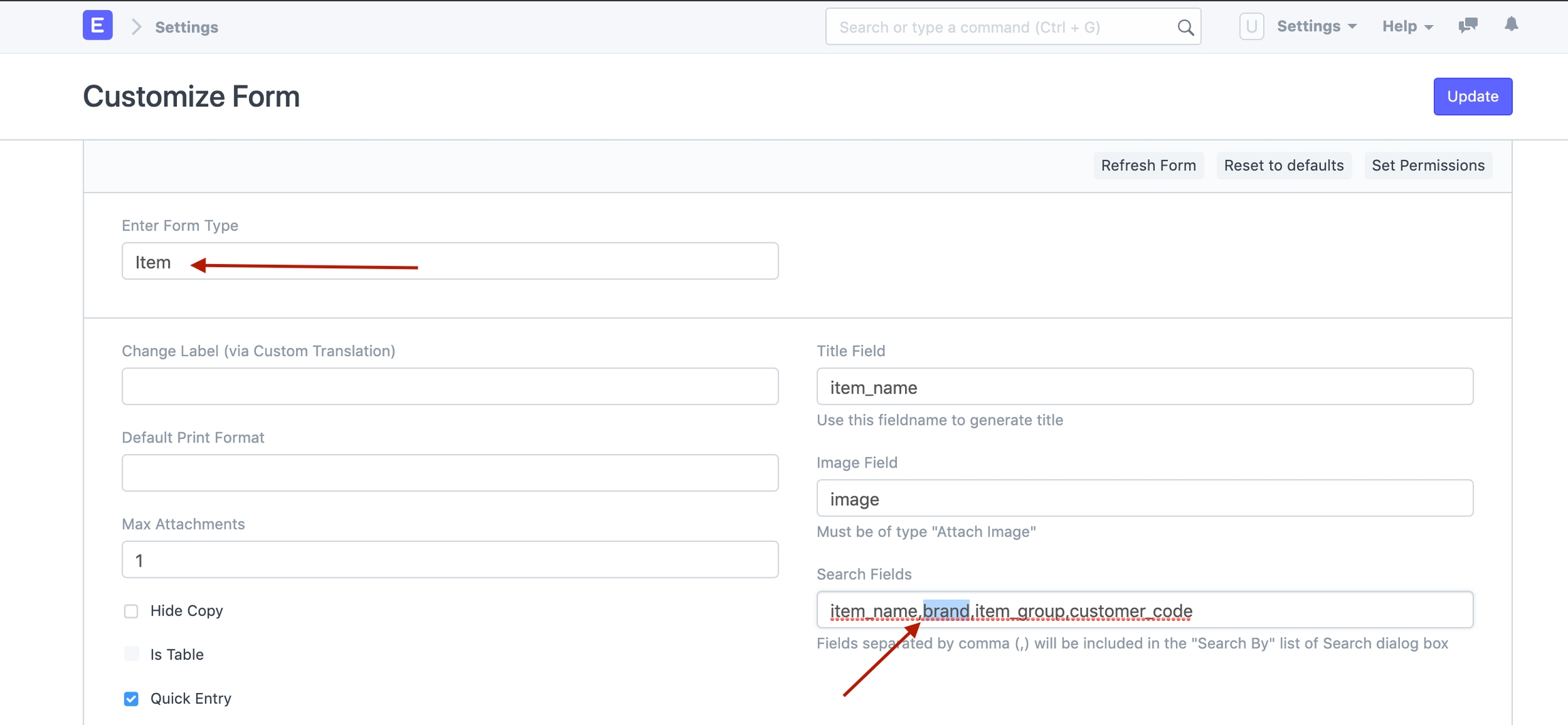The width and height of the screenshot is (1568, 725).
Task: Click the breadcrumb chevron arrow
Action: pos(136,27)
